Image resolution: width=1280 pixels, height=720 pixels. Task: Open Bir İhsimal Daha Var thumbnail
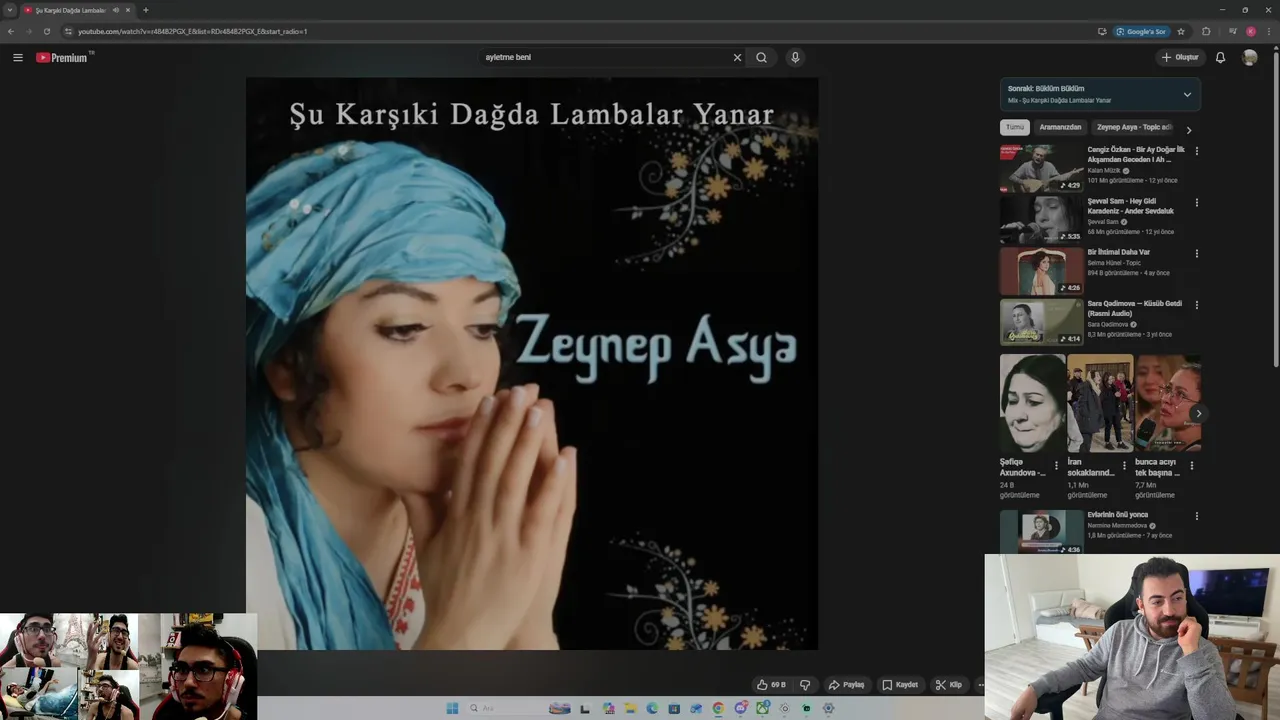(x=1041, y=271)
